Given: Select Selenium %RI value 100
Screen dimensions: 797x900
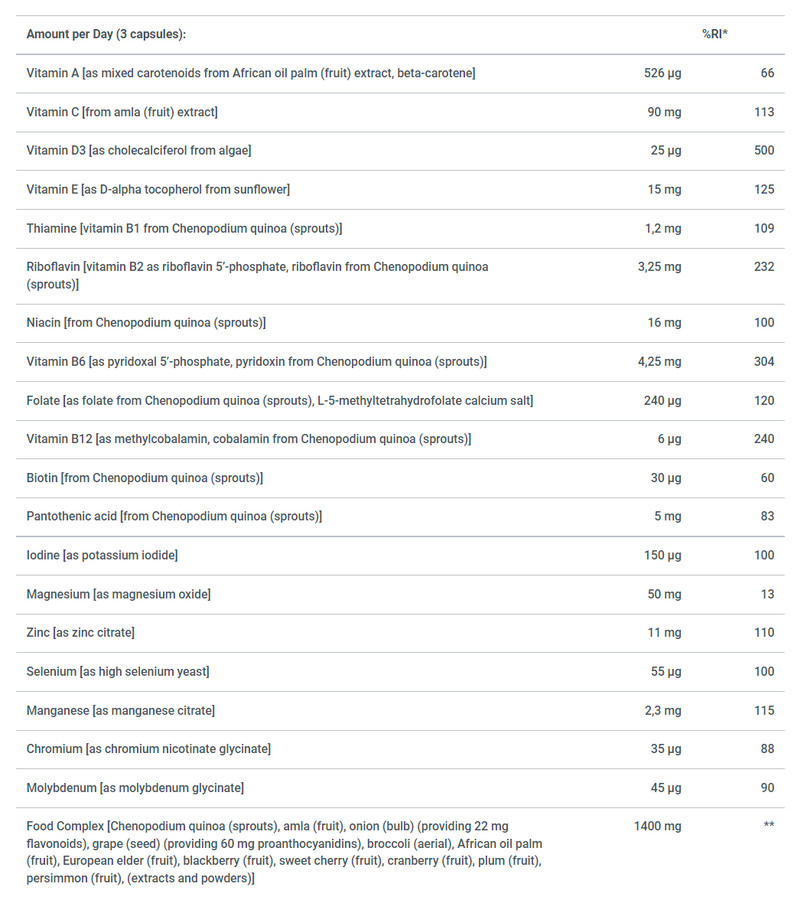Looking at the screenshot, I should point(764,672).
